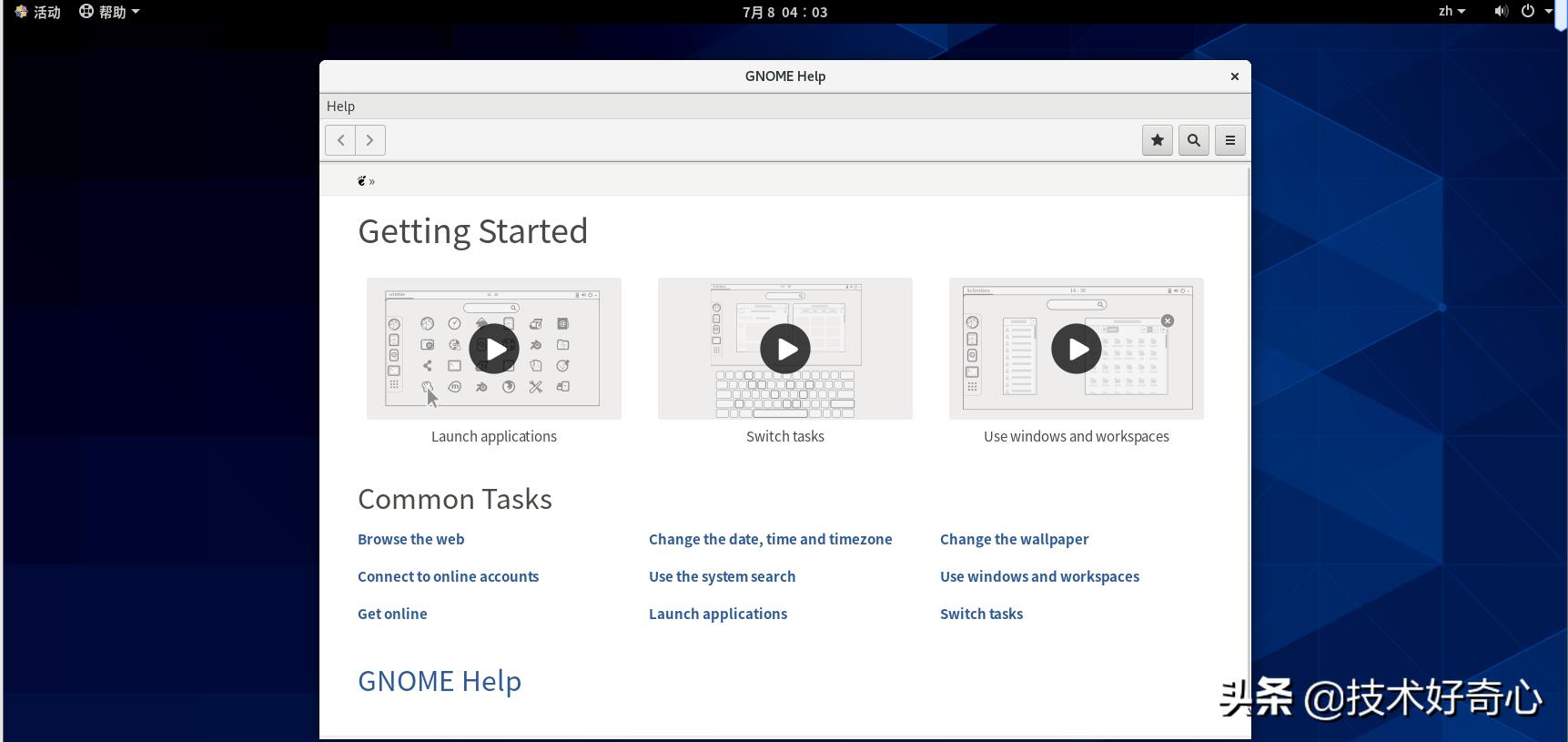Click the volume icon in top bar

point(1501,12)
